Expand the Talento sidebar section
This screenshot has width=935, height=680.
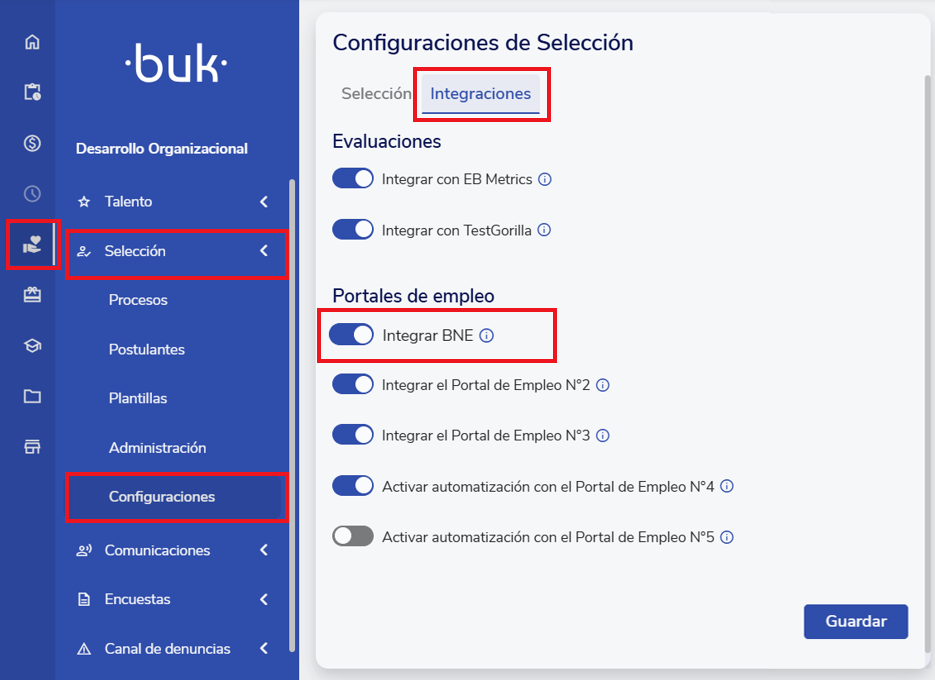264,202
